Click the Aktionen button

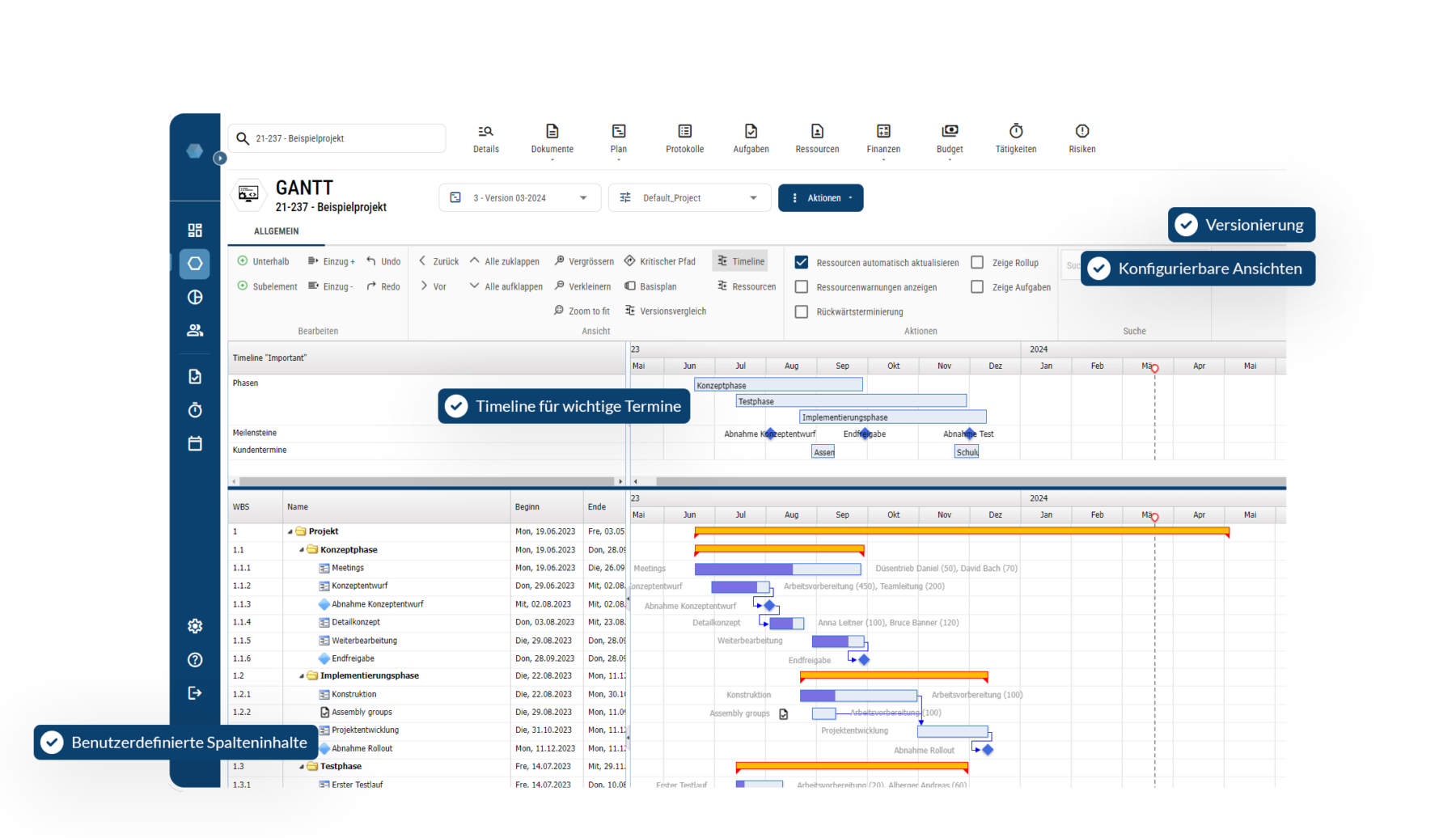click(820, 198)
